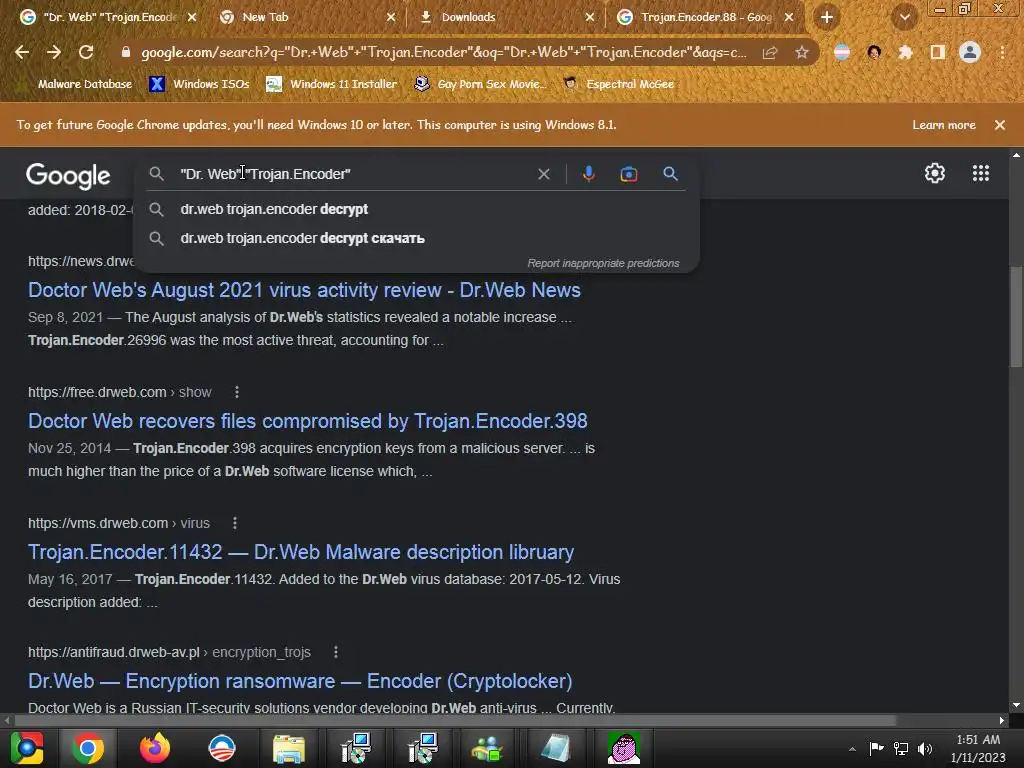Start voice search with the microphone
1024x768 pixels.
588,174
